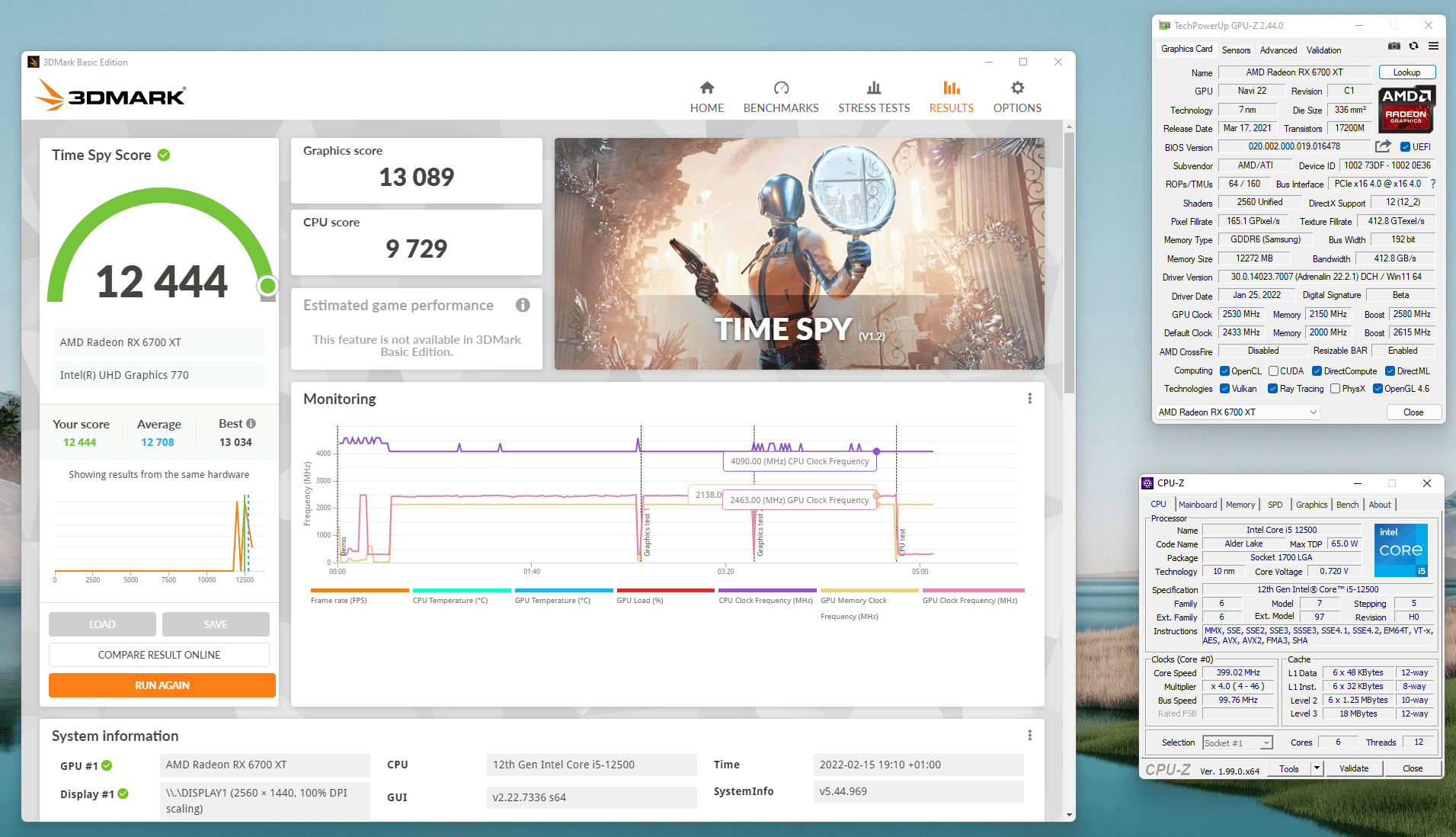
Task: Open the Benchmarks gauge icon
Action: point(781,88)
